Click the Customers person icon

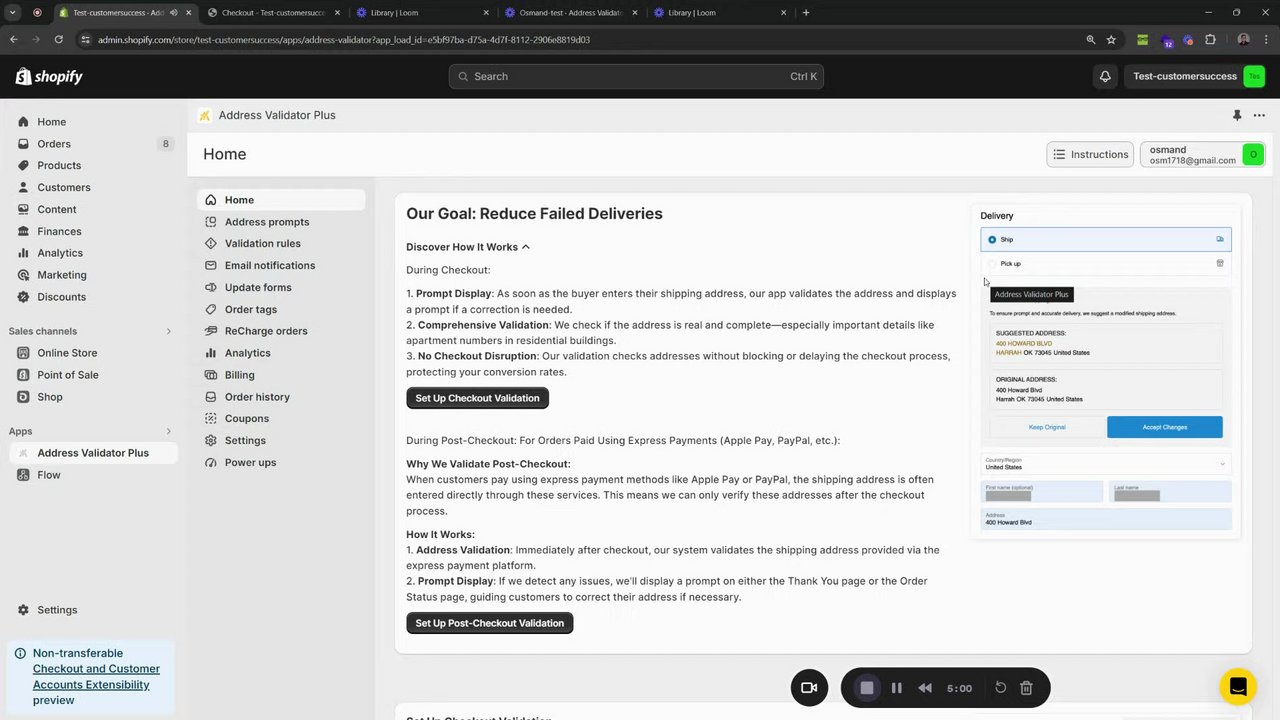click(x=23, y=188)
